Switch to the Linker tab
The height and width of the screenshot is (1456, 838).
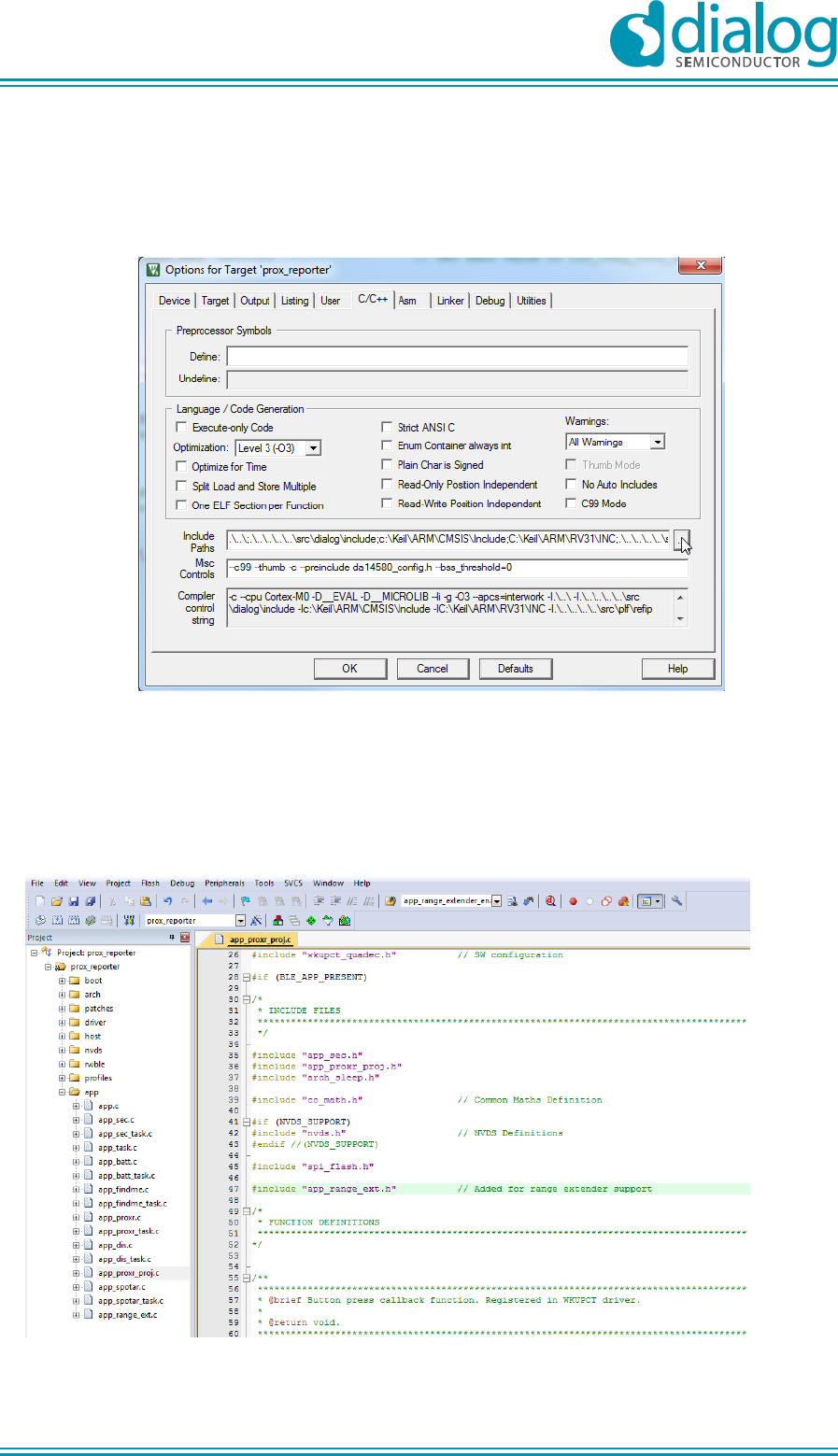coord(450,301)
